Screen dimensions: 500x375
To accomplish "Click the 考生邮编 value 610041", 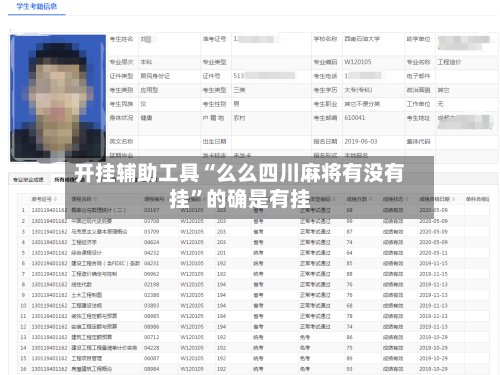I will tap(355, 118).
